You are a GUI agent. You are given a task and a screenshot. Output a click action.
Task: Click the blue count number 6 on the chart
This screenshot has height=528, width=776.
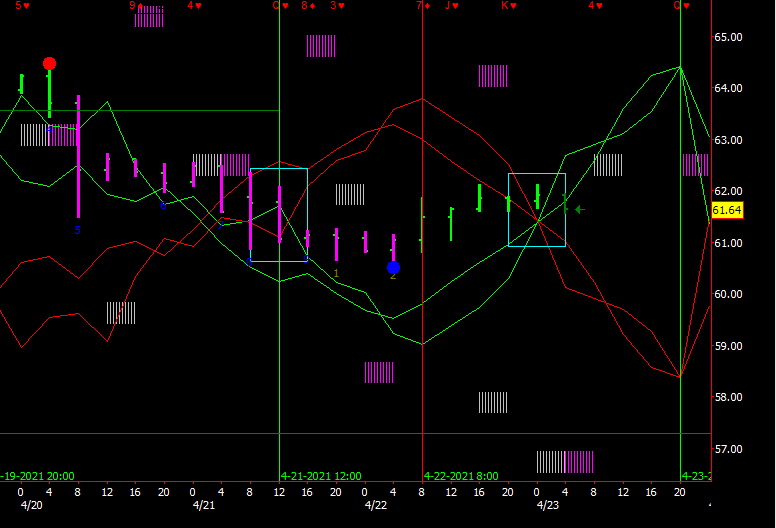[163, 205]
